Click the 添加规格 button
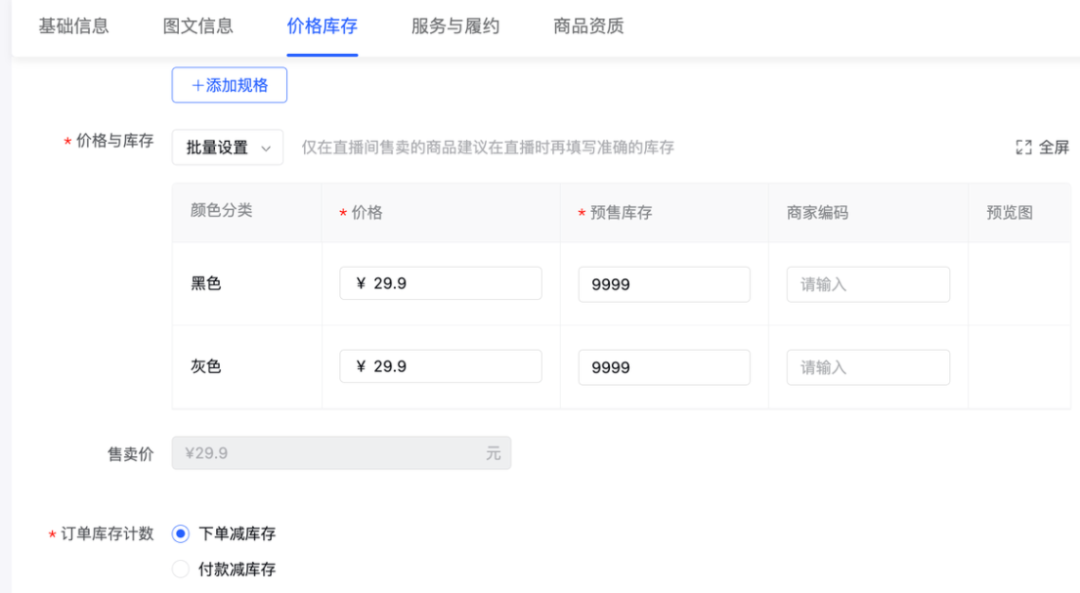1080x593 pixels. [229, 85]
